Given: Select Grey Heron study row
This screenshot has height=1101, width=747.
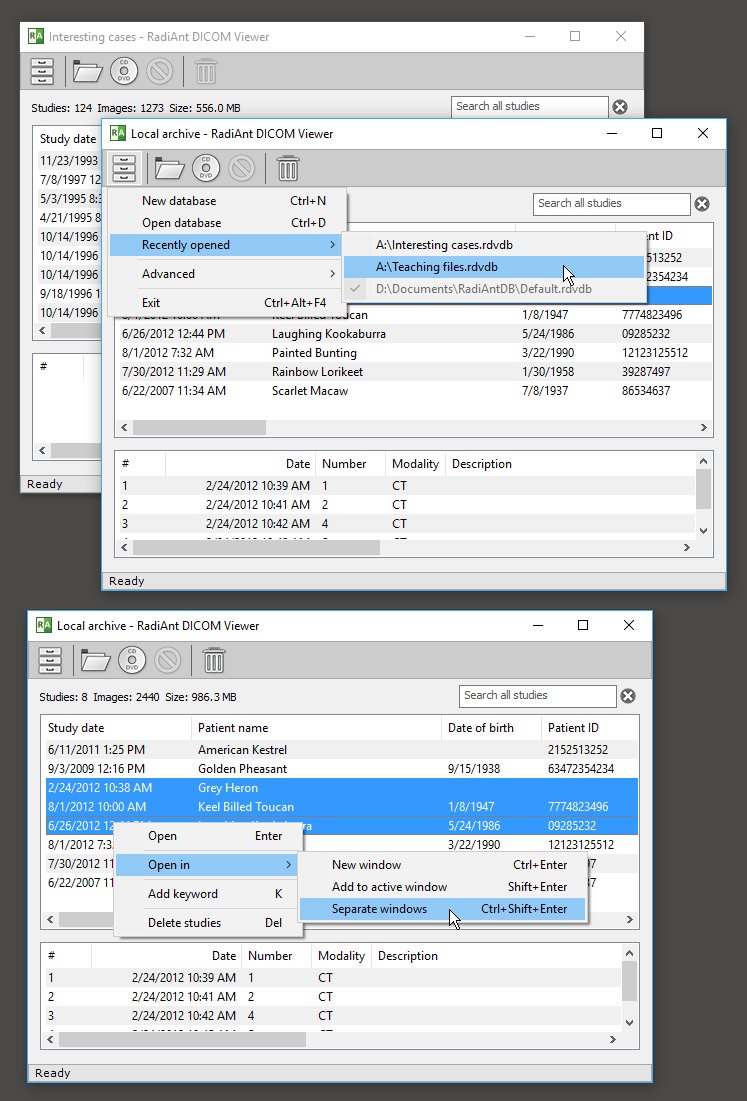Looking at the screenshot, I should (x=341, y=788).
